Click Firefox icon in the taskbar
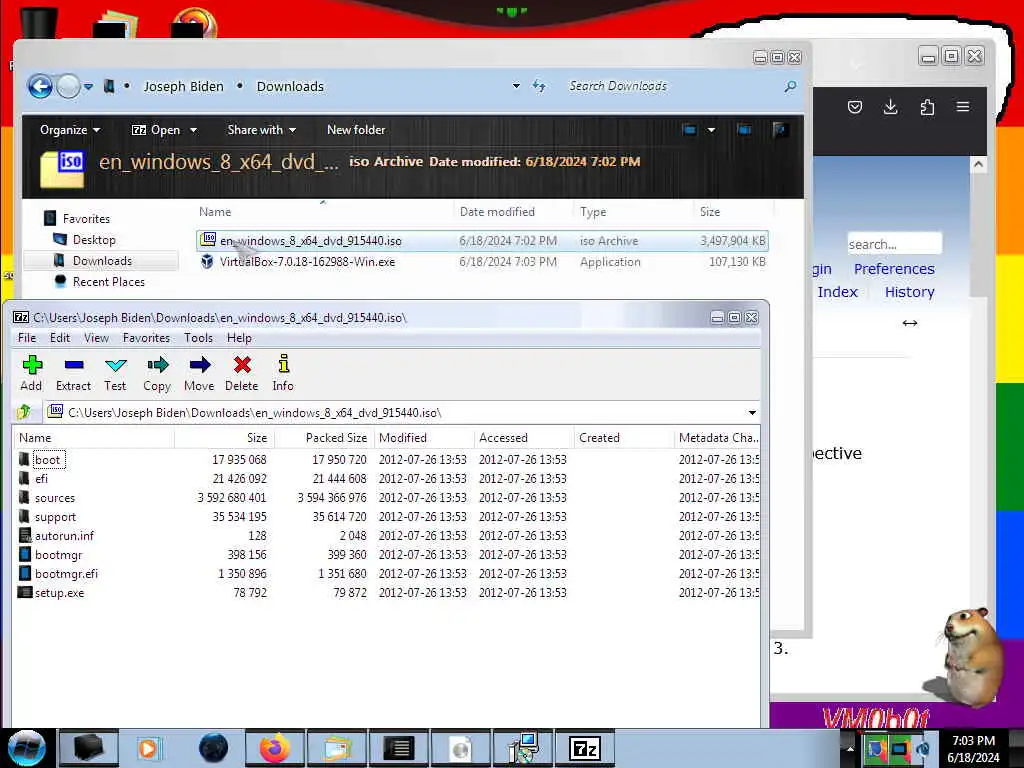Screen dimensions: 1024x768 pyautogui.click(x=275, y=748)
